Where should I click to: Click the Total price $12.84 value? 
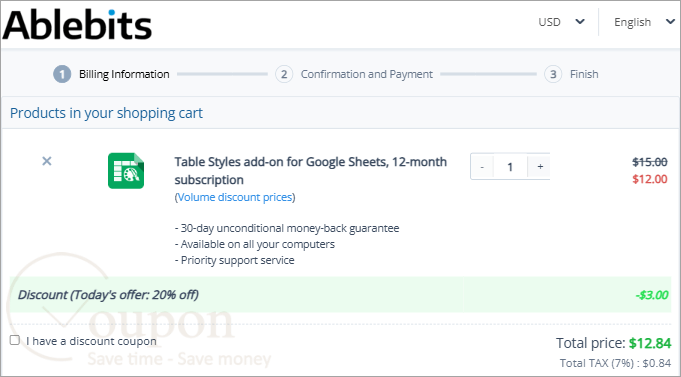tap(650, 343)
